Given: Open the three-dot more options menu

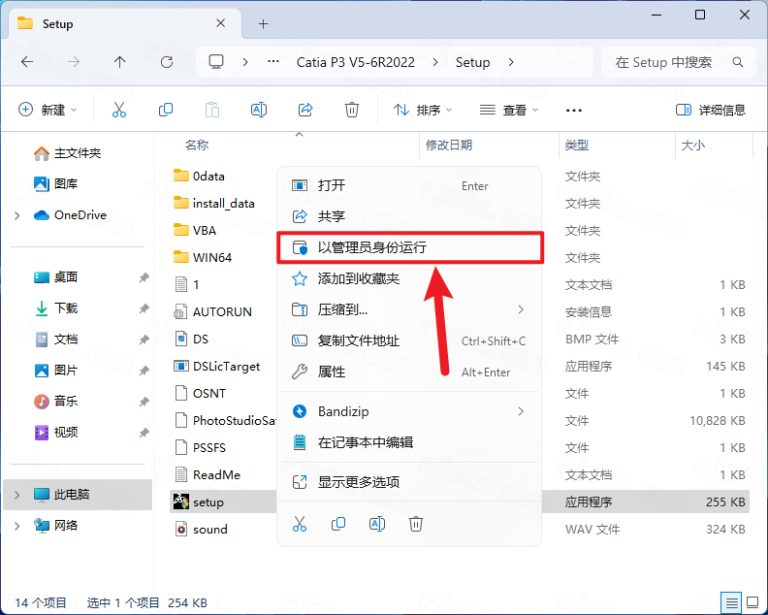Looking at the screenshot, I should click(x=574, y=110).
